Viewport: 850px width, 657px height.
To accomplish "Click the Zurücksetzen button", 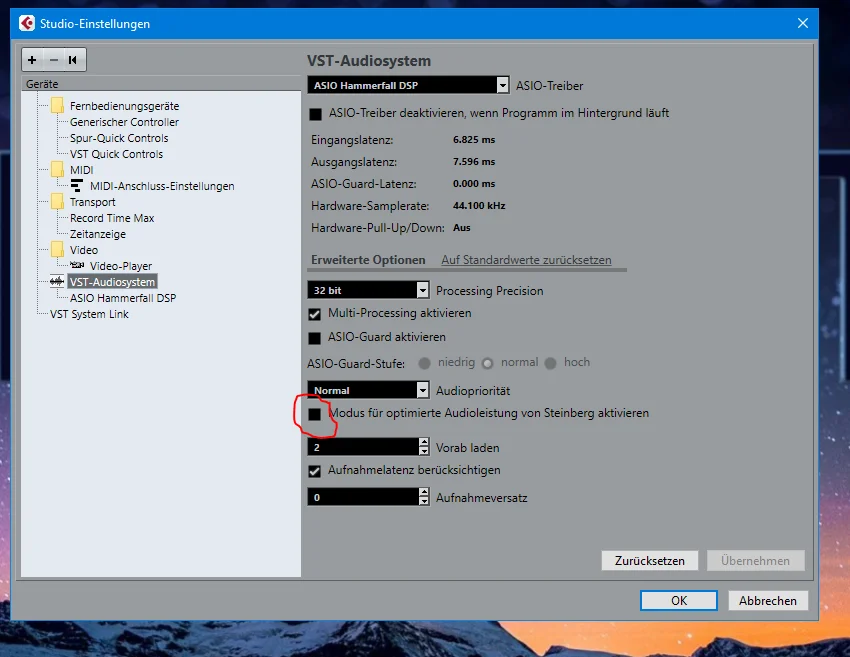I will tap(649, 561).
